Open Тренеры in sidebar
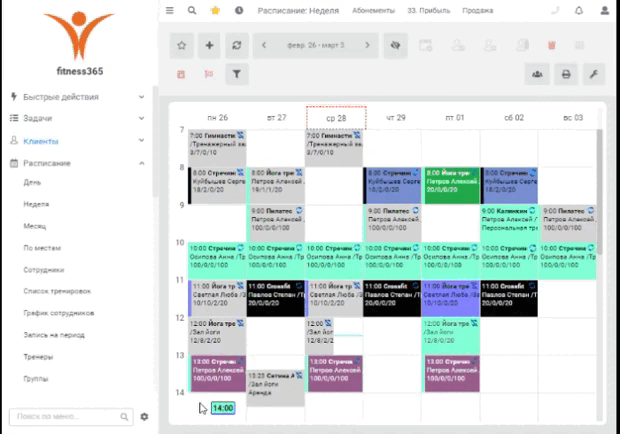This screenshot has width=620, height=434. click(x=38, y=357)
